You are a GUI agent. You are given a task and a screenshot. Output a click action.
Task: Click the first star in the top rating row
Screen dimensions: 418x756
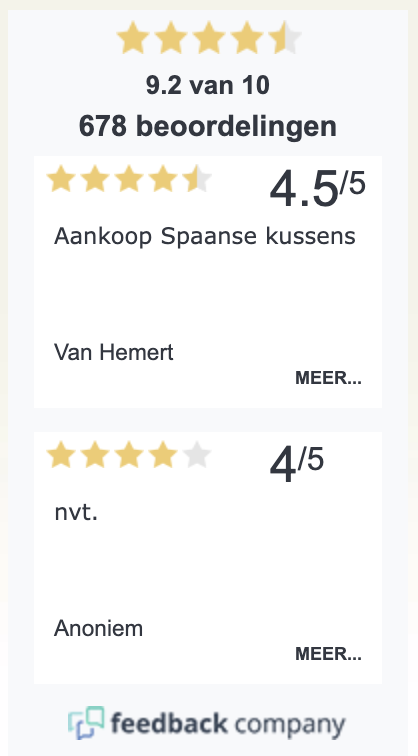pos(133,38)
